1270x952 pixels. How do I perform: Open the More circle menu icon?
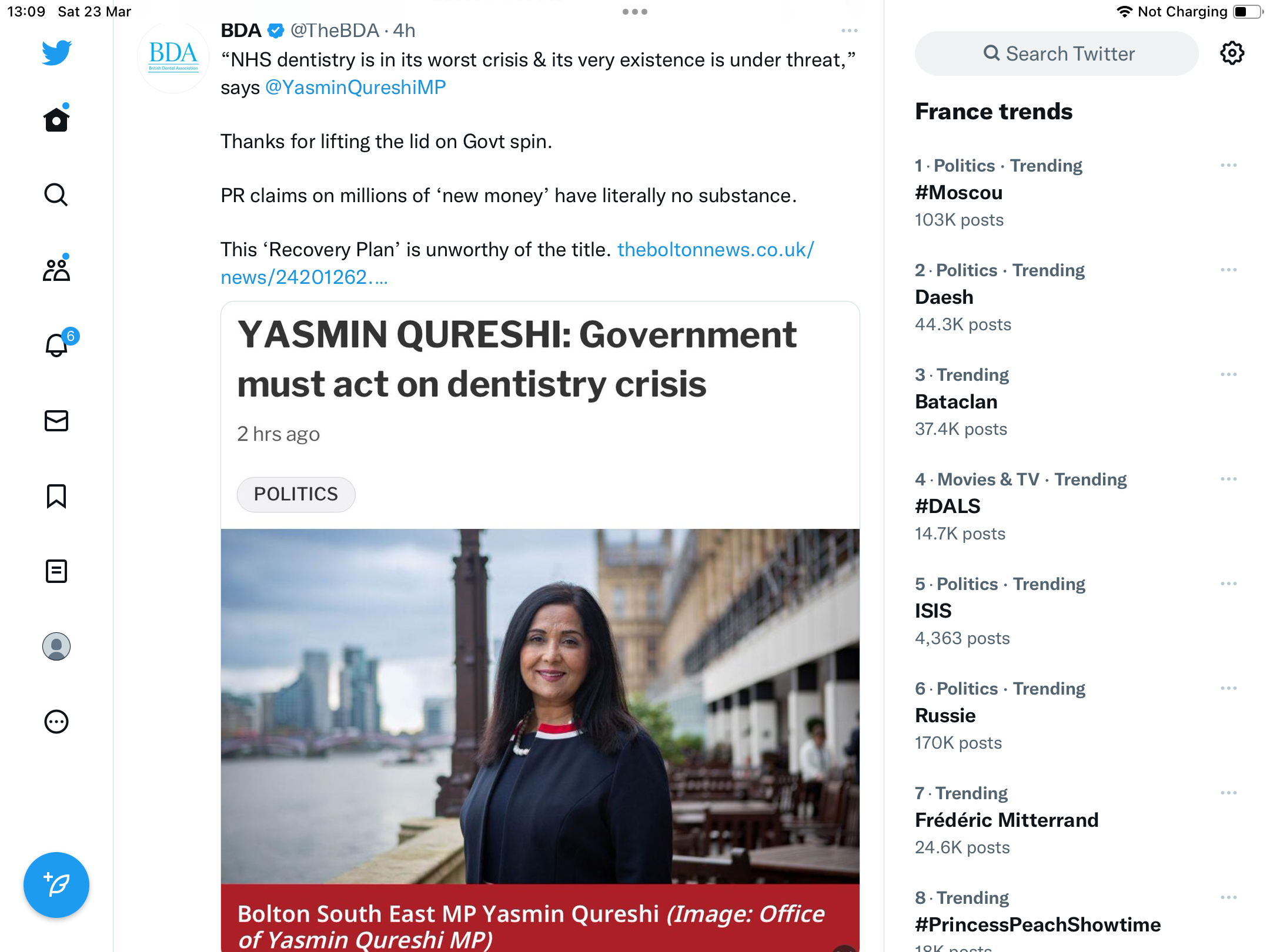(x=56, y=722)
